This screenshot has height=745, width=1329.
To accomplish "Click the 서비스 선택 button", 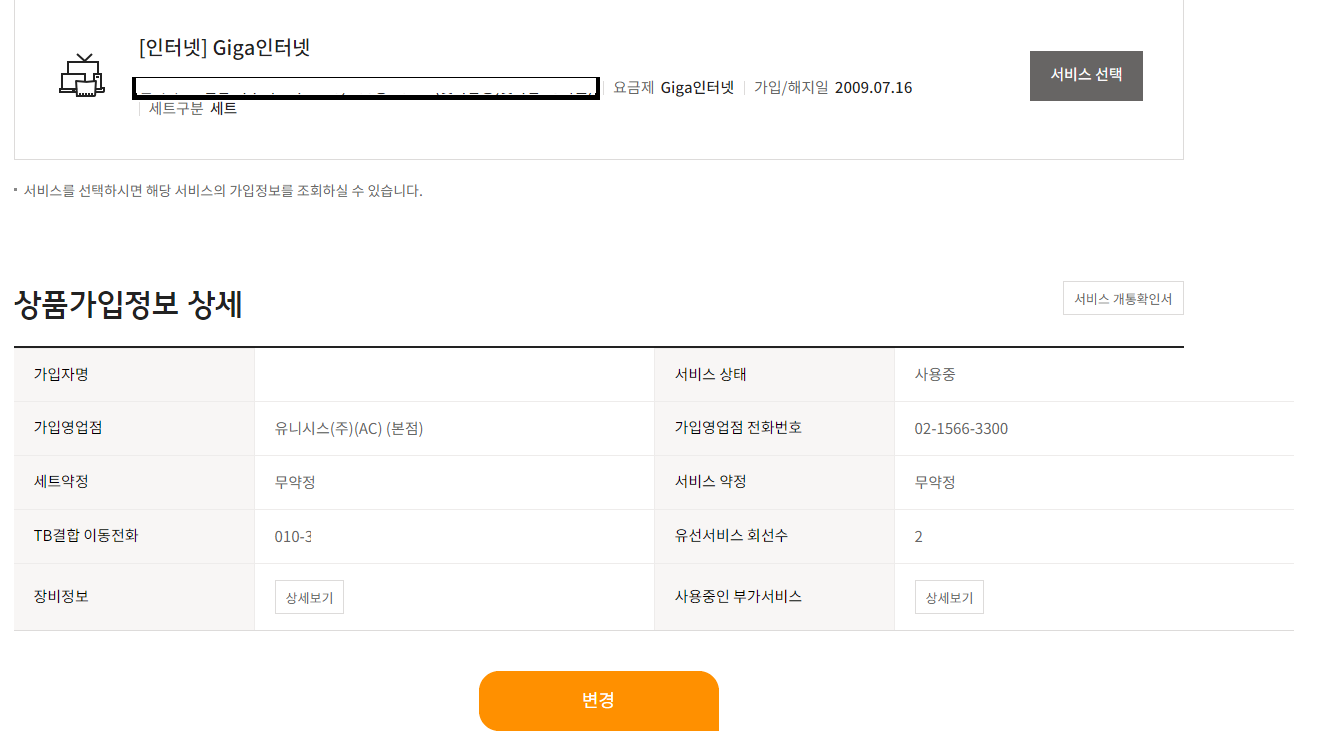I will pyautogui.click(x=1086, y=76).
